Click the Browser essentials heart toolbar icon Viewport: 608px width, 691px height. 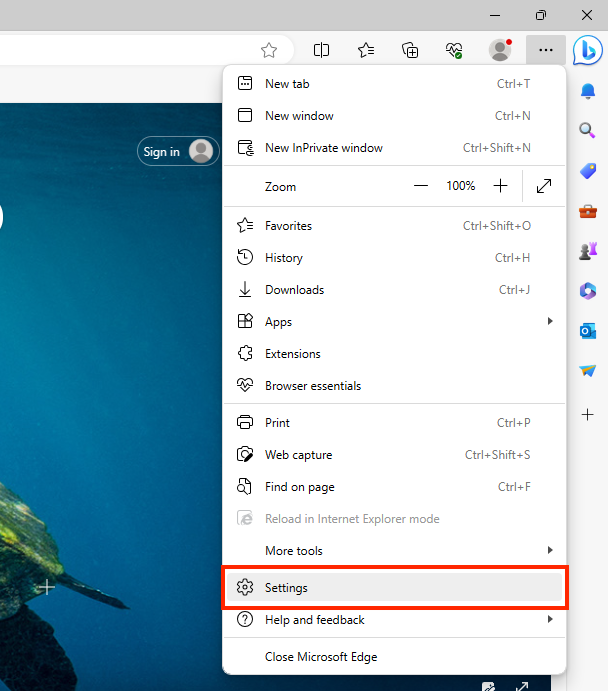pos(454,50)
